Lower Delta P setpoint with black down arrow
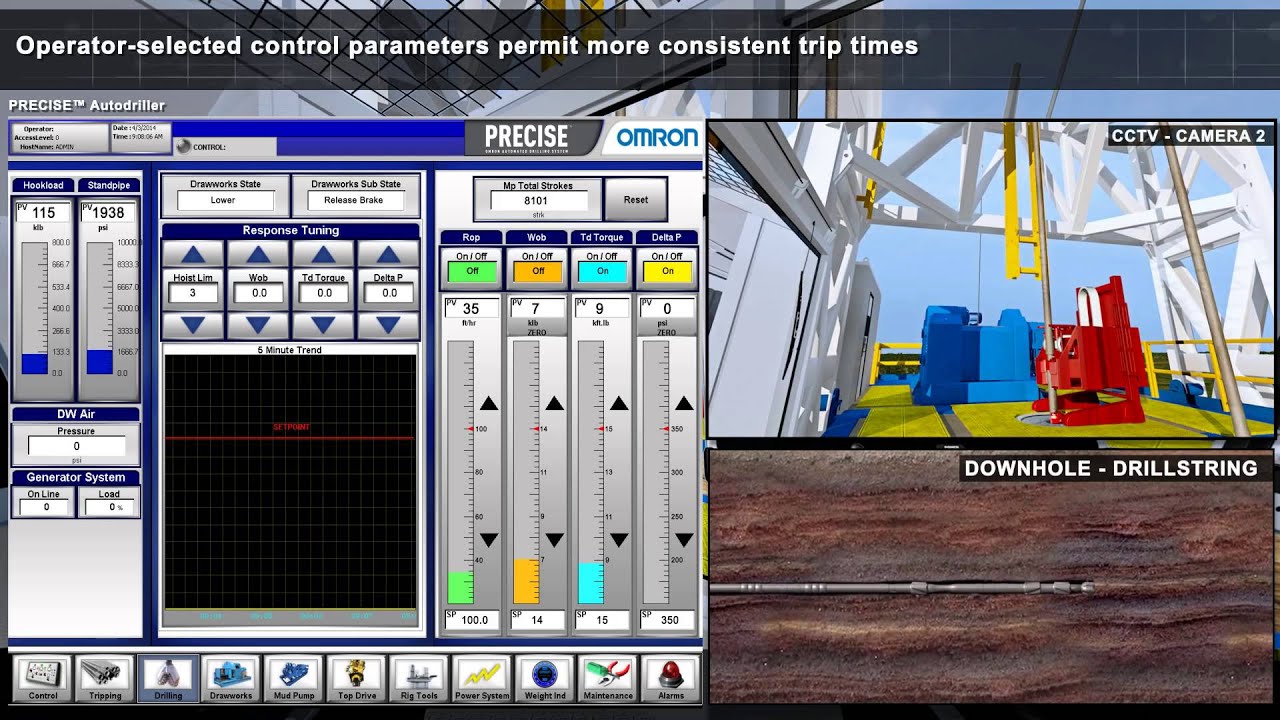 pos(684,540)
